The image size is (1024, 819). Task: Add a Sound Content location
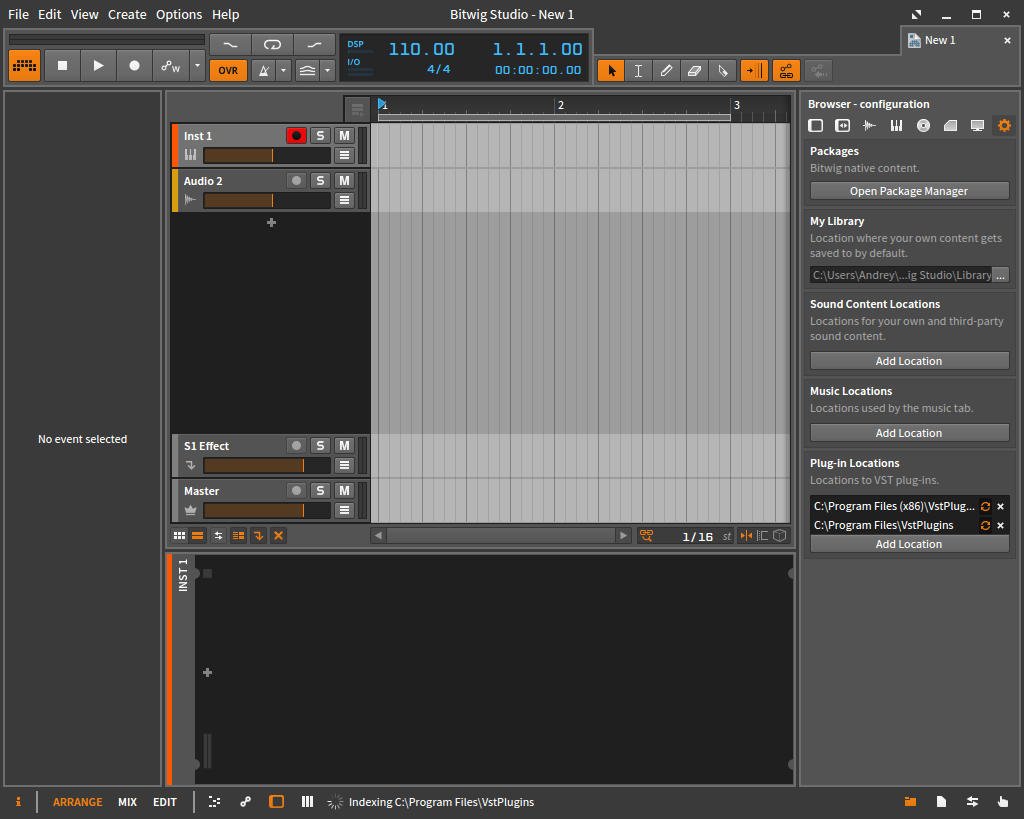click(909, 361)
